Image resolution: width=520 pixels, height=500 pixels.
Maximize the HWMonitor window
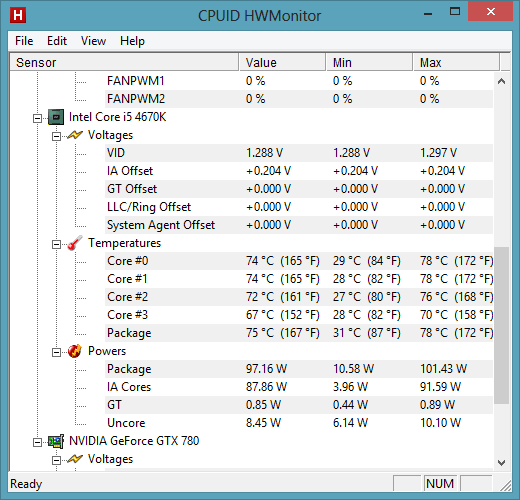tap(455, 12)
